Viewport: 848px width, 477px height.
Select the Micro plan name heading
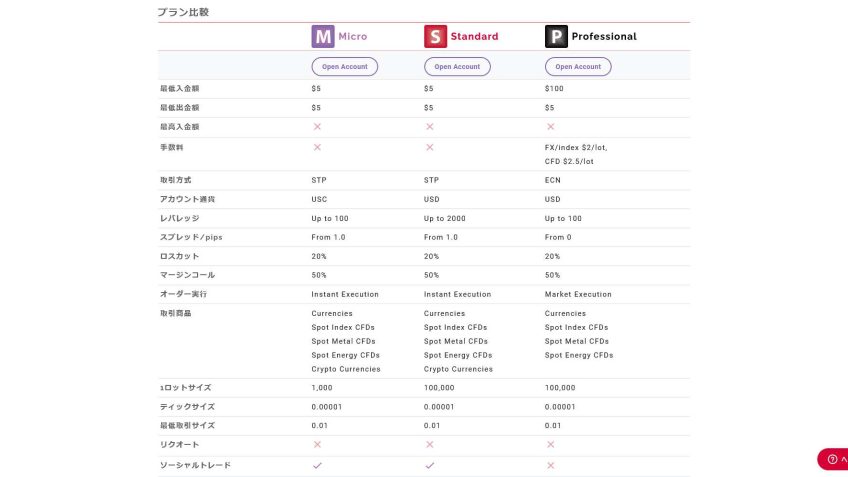[352, 37]
